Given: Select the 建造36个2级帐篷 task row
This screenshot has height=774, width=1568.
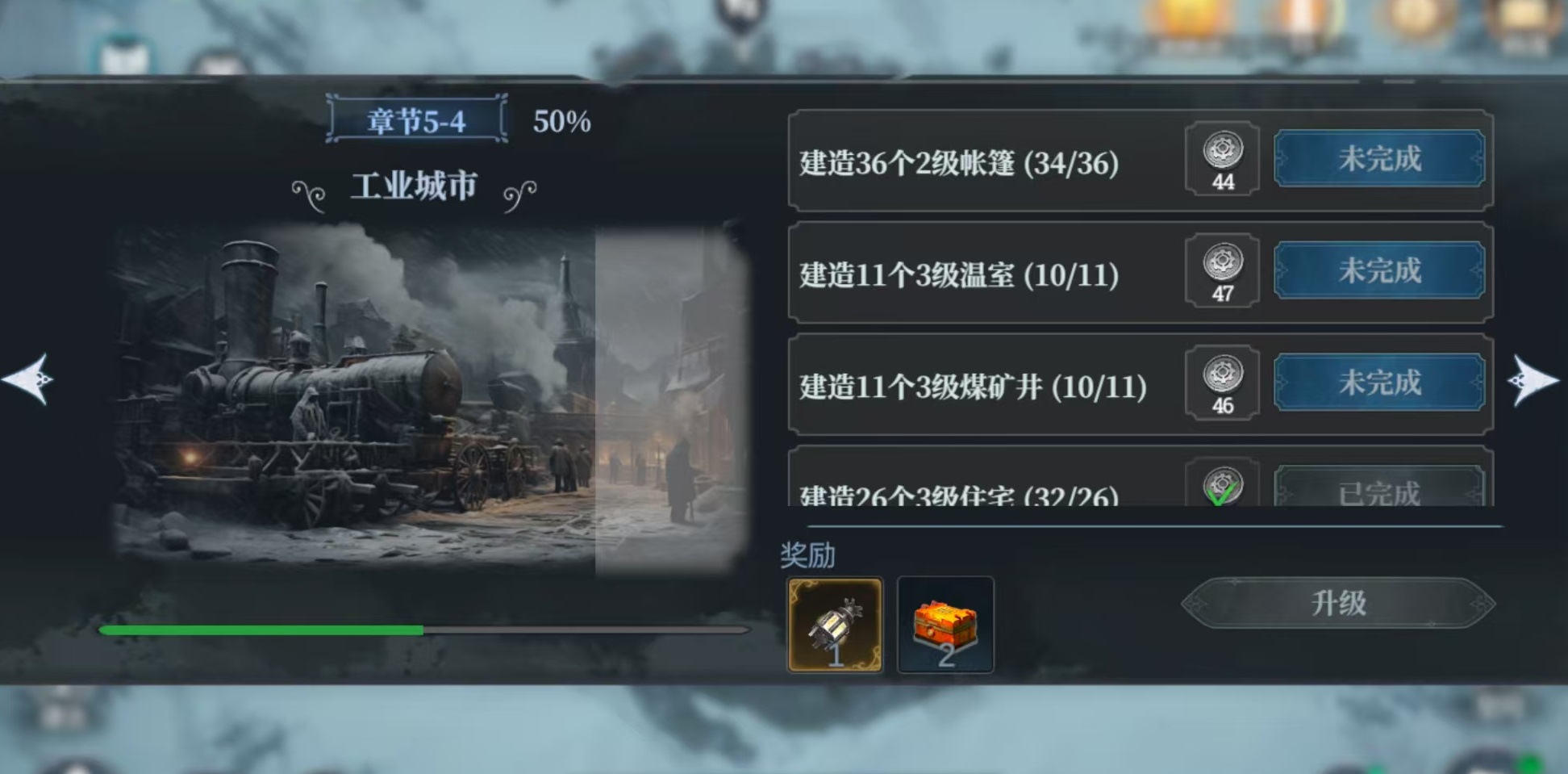Looking at the screenshot, I should point(1141,160).
